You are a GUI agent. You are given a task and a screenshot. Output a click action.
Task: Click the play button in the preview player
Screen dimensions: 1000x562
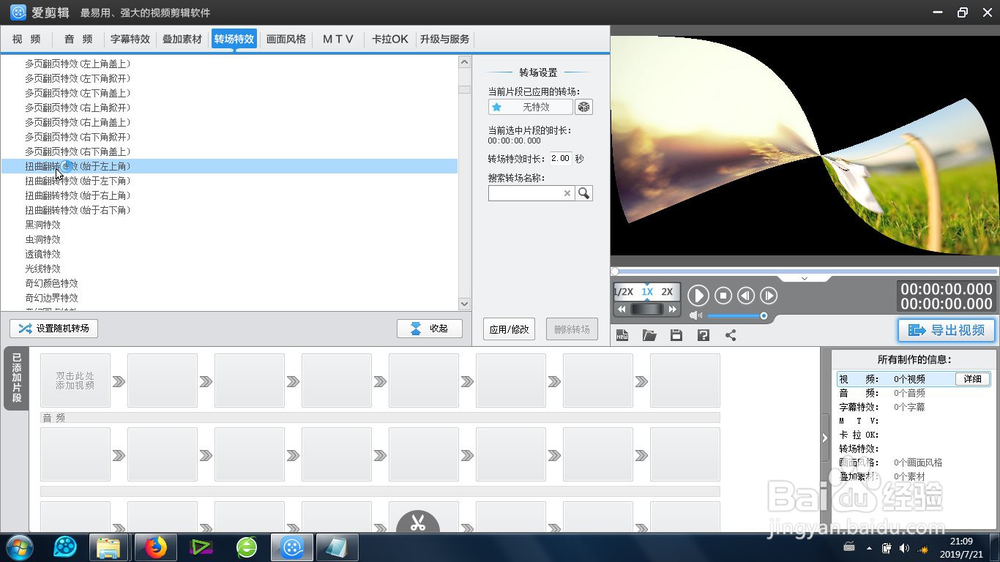point(698,295)
